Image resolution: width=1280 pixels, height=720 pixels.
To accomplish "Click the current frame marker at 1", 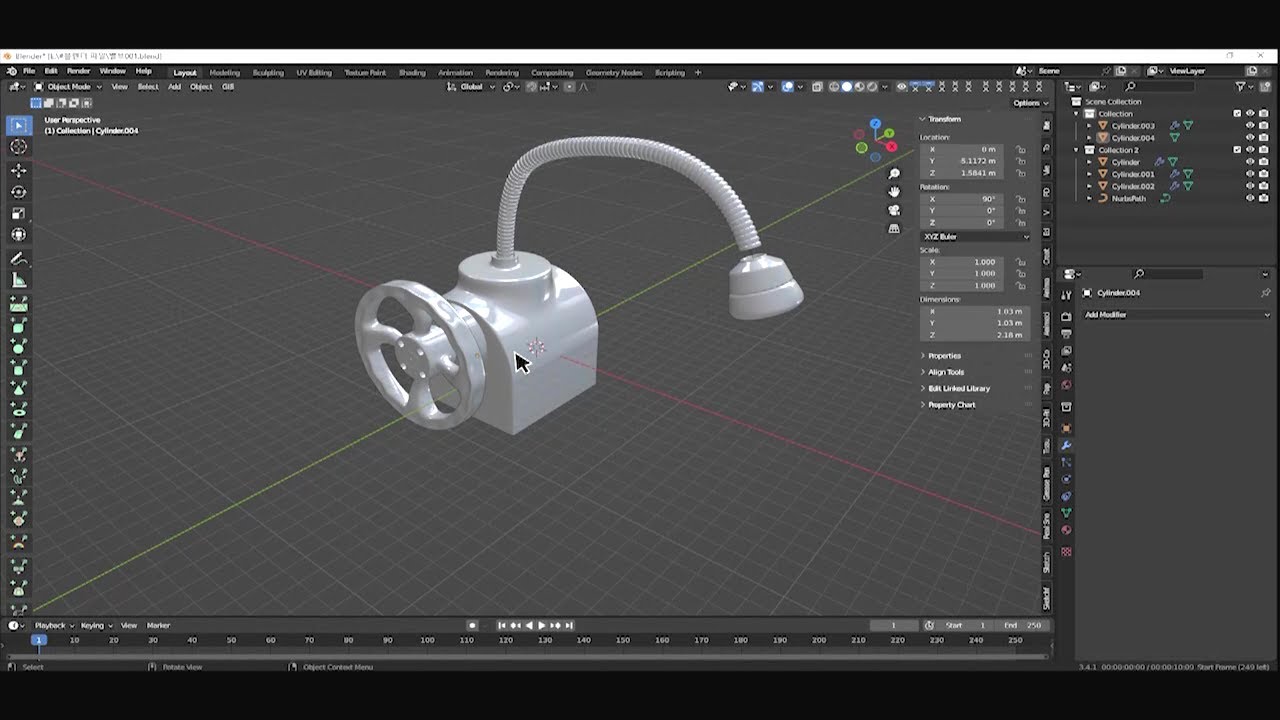I will click(x=38, y=640).
